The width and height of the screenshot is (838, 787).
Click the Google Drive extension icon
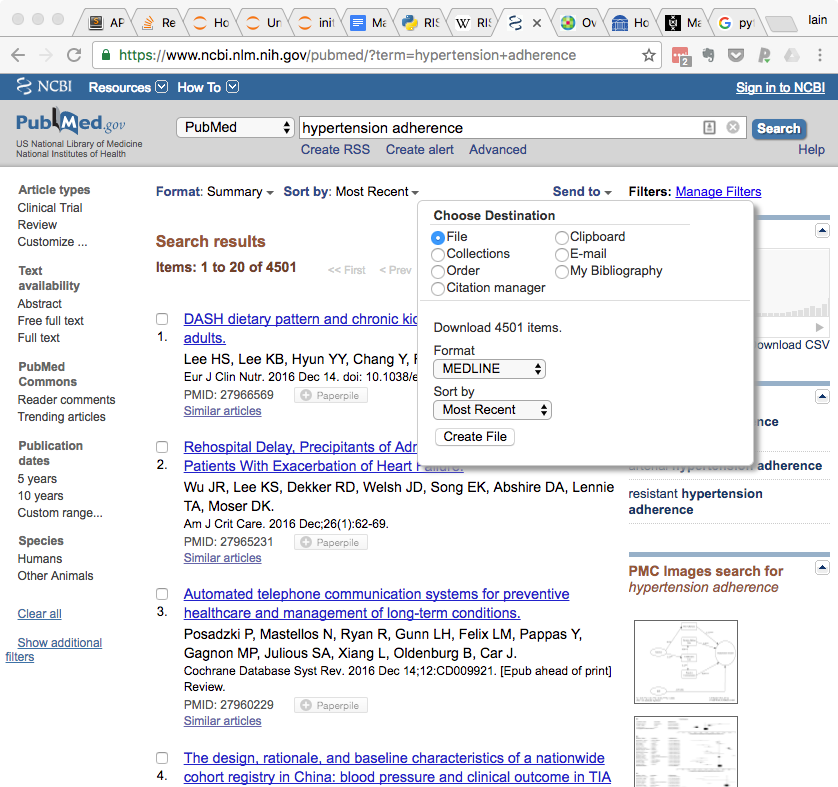792,55
